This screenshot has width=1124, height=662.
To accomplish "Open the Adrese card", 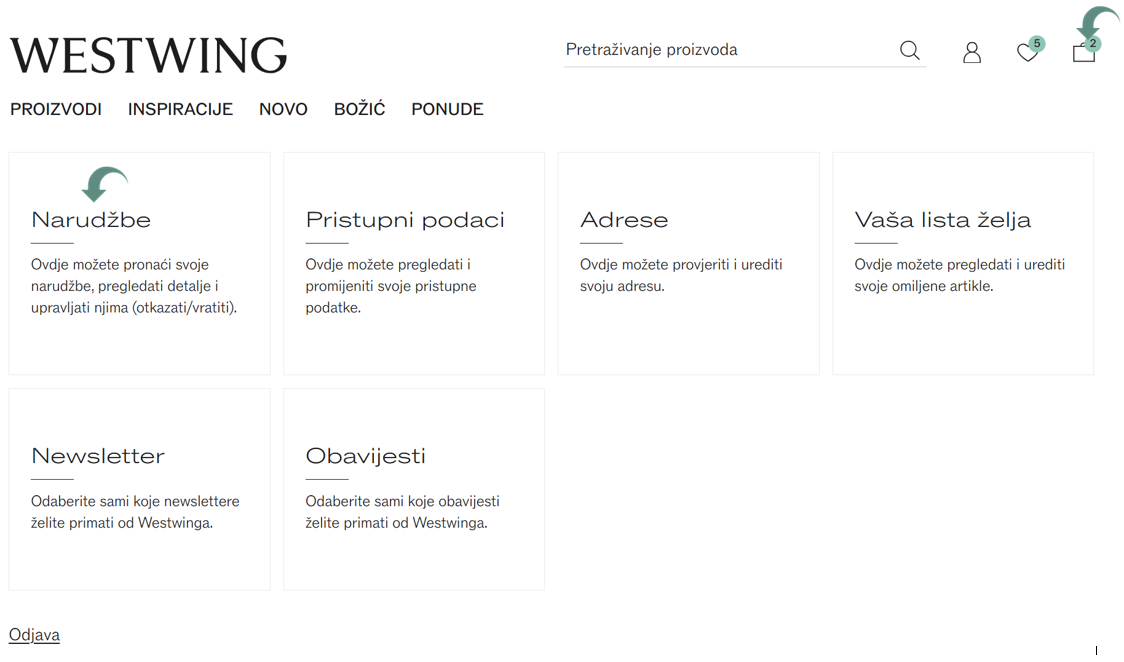I will pos(688,263).
